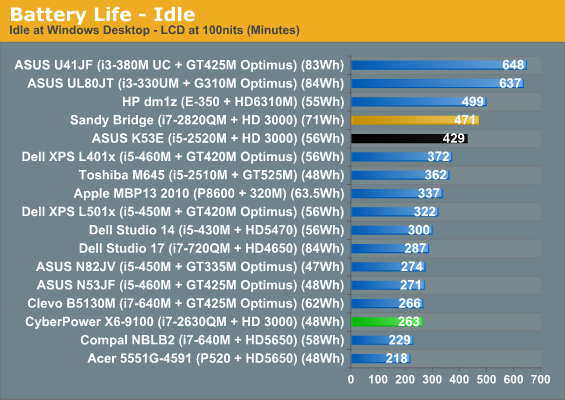Click the 266 bar value

tap(409, 304)
